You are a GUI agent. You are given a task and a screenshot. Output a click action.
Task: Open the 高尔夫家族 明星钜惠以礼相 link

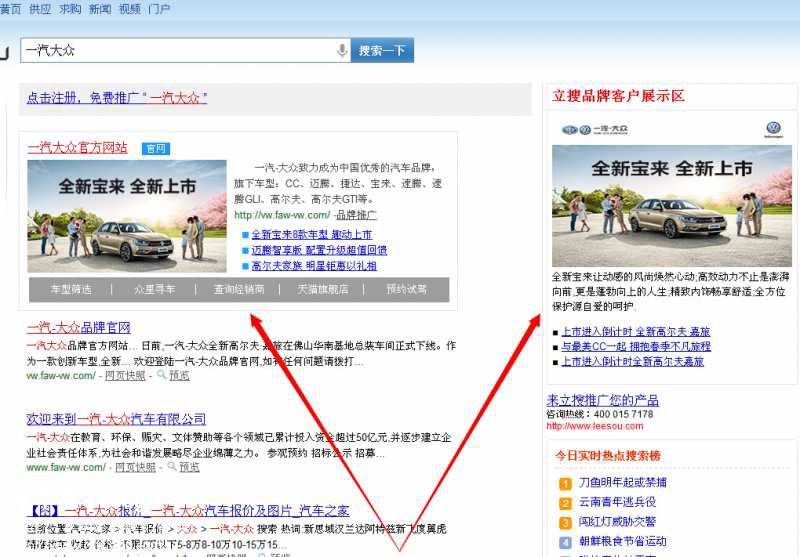(314, 266)
